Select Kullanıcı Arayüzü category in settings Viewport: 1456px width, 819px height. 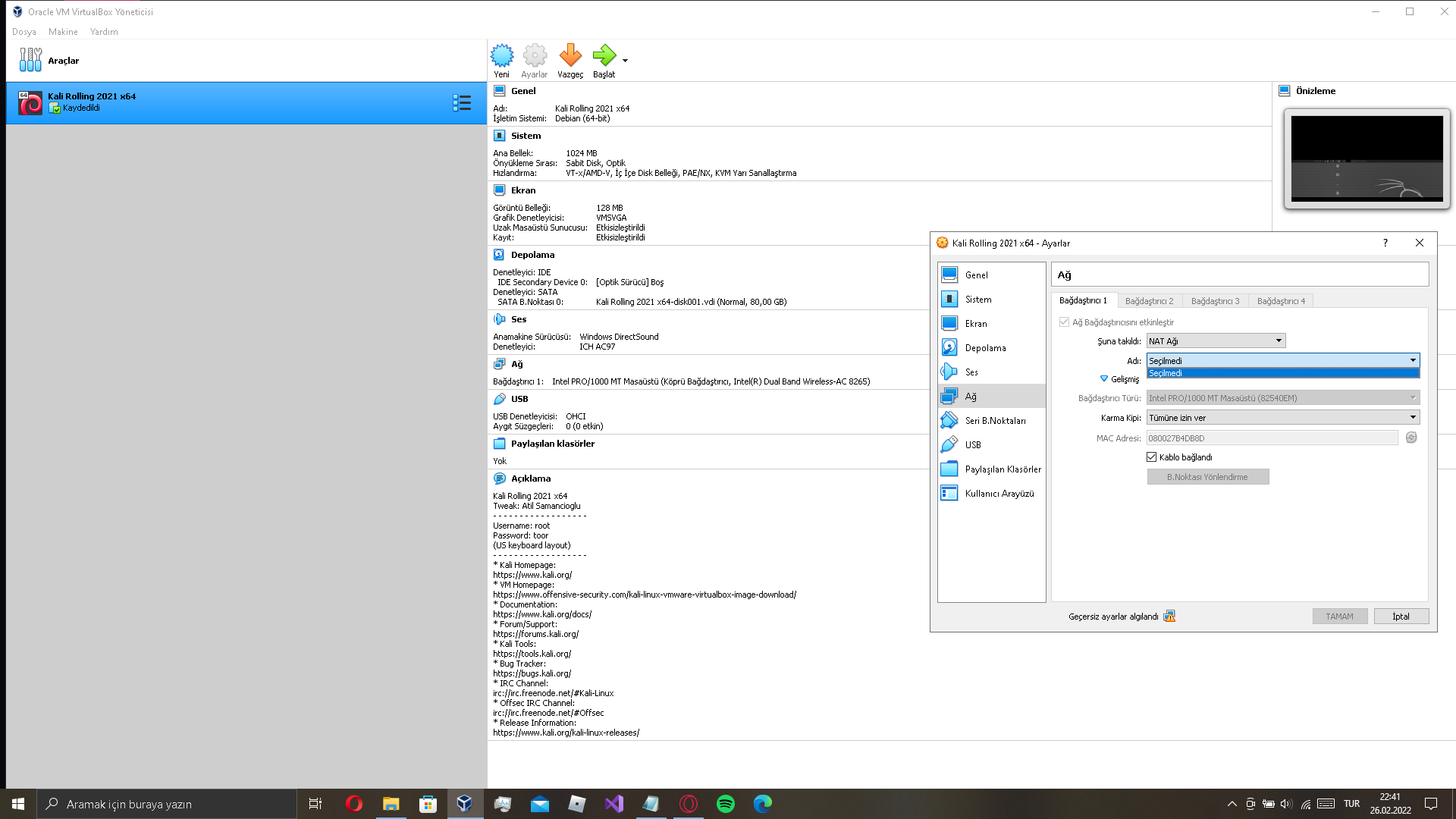coord(991,493)
